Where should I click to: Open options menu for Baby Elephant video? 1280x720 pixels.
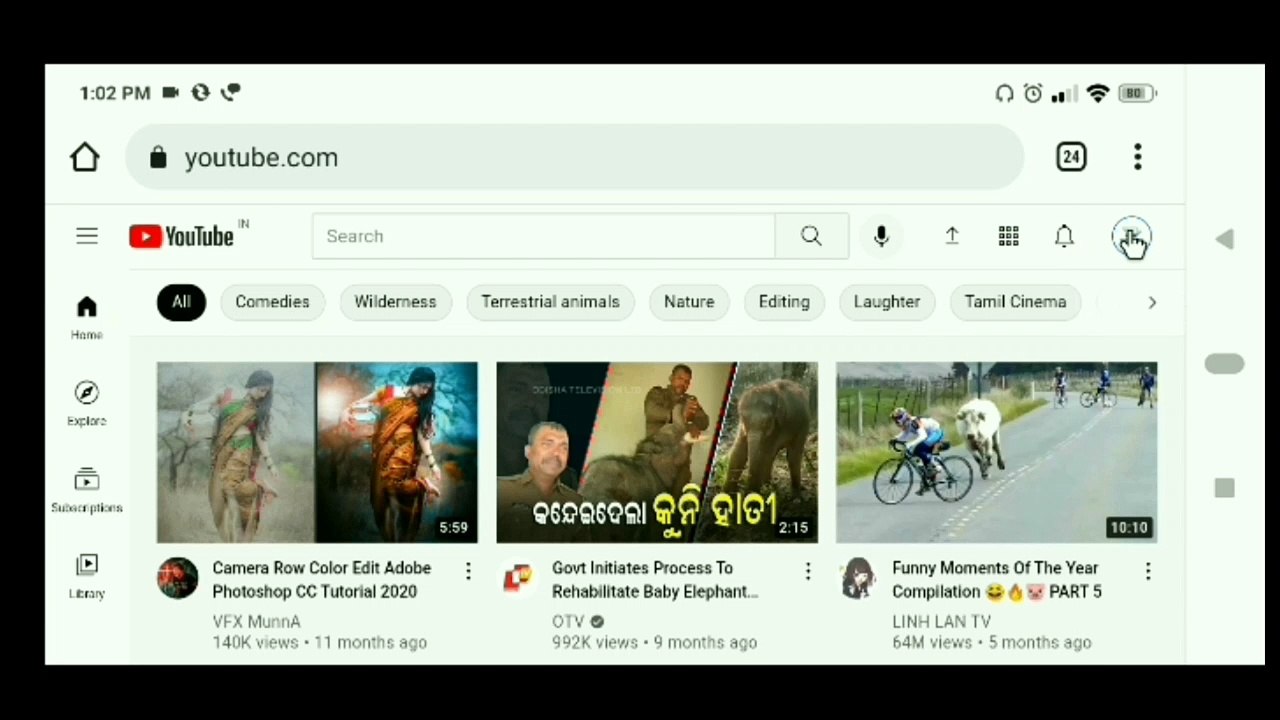pos(808,571)
